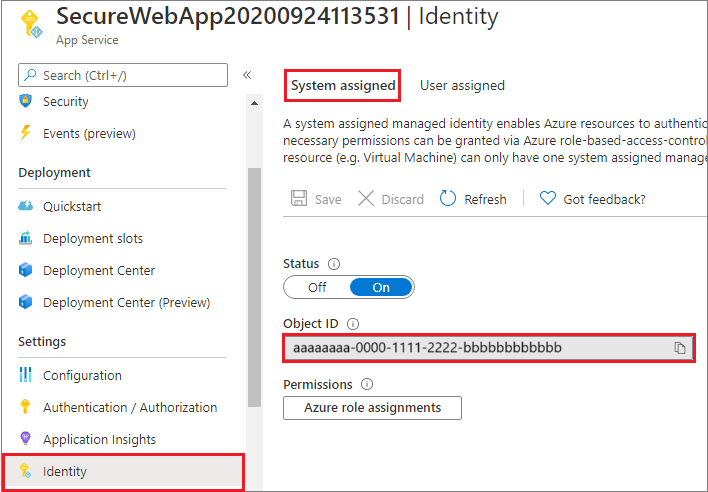Viewport: 708px width, 492px height.
Task: Open Azure role assignments
Action: point(372,408)
